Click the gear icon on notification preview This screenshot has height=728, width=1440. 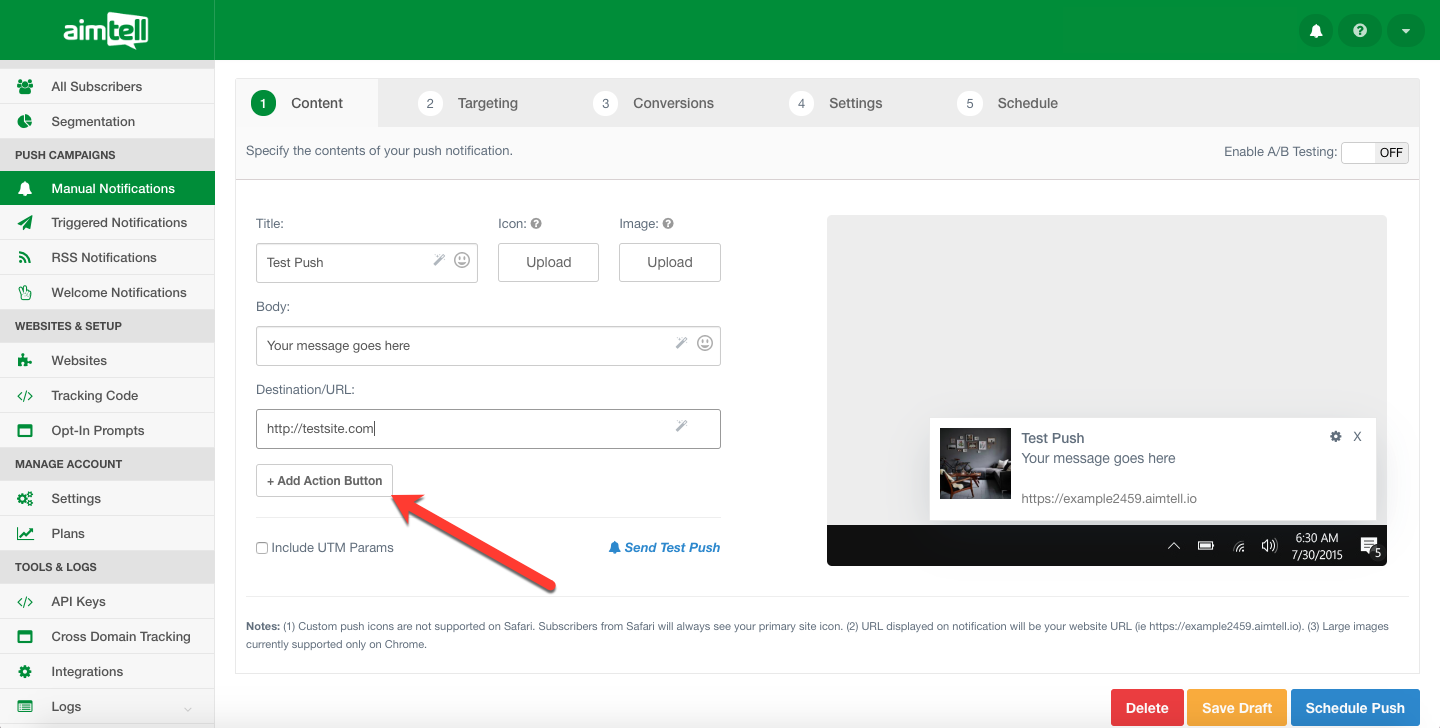[x=1335, y=437]
